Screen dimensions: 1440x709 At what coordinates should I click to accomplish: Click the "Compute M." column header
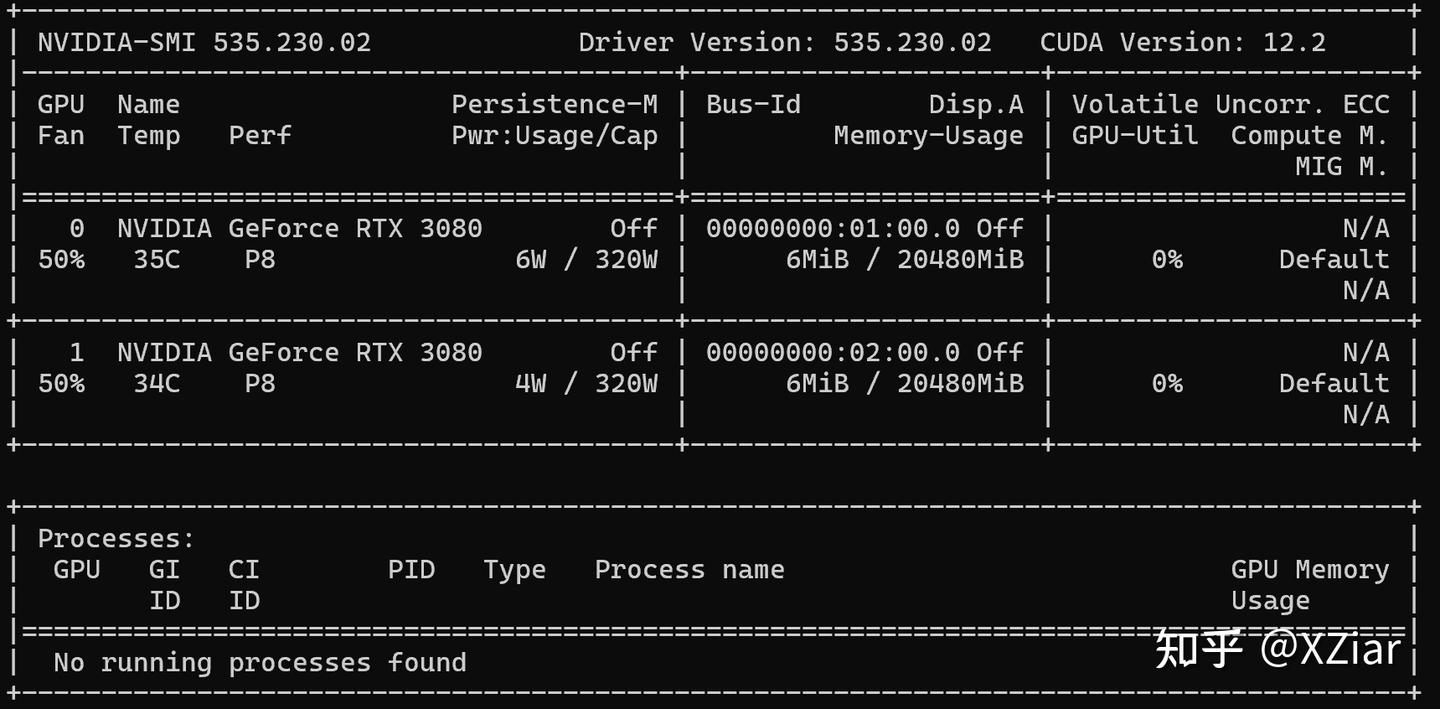click(1310, 135)
